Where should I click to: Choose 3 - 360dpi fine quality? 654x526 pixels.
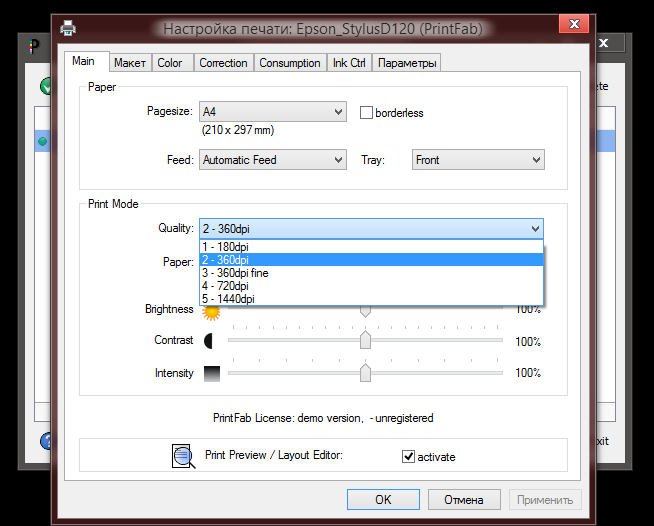click(372, 273)
